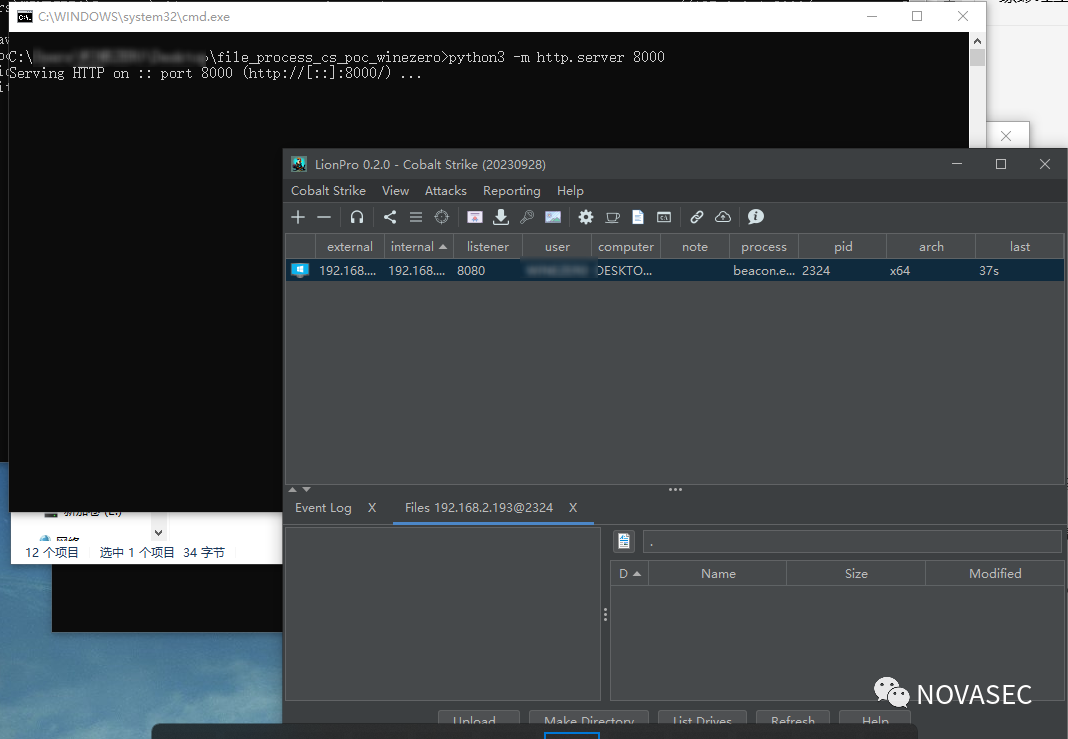Switch to session table view icon
1068x739 pixels.
(x=415, y=217)
